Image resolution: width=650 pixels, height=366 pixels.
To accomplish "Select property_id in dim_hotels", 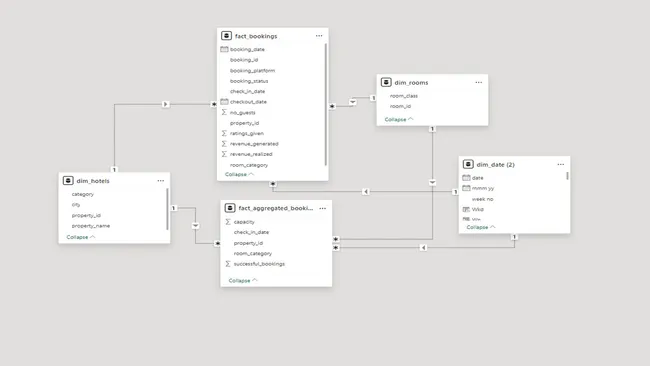I will 86,216.
